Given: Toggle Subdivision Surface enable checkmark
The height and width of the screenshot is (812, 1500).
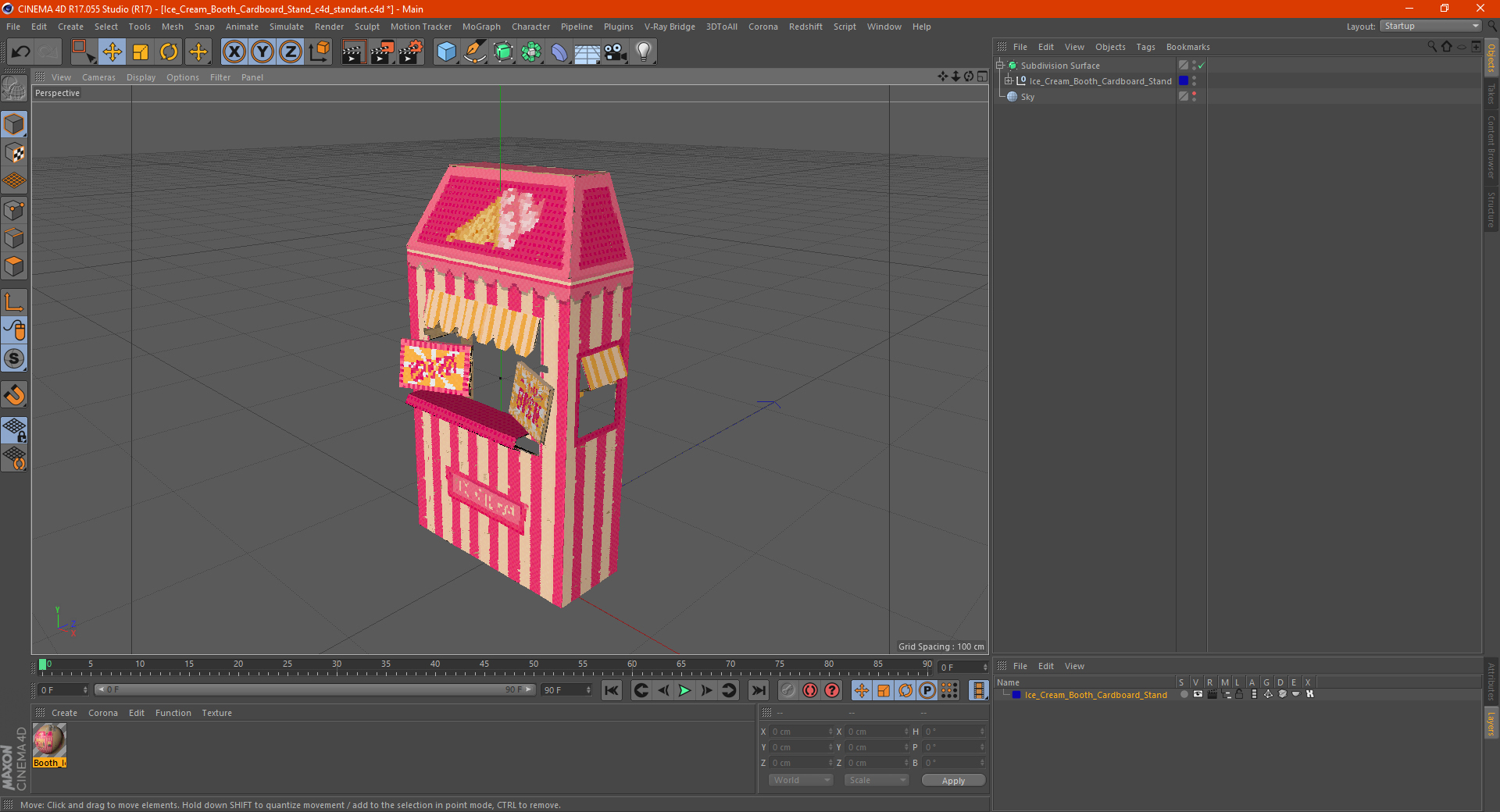Looking at the screenshot, I should 1202,66.
